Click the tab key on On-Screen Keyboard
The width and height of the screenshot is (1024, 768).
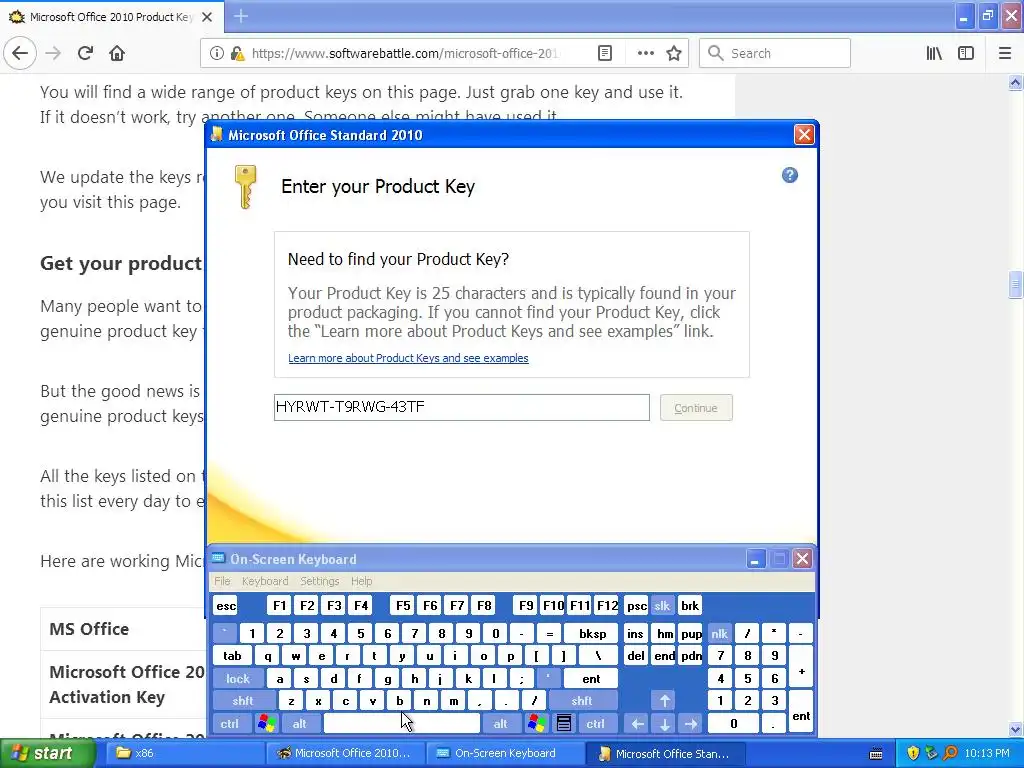pyautogui.click(x=232, y=656)
